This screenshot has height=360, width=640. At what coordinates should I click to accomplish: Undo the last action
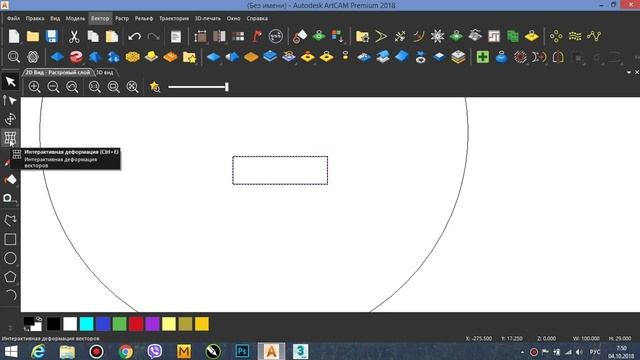click(134, 36)
